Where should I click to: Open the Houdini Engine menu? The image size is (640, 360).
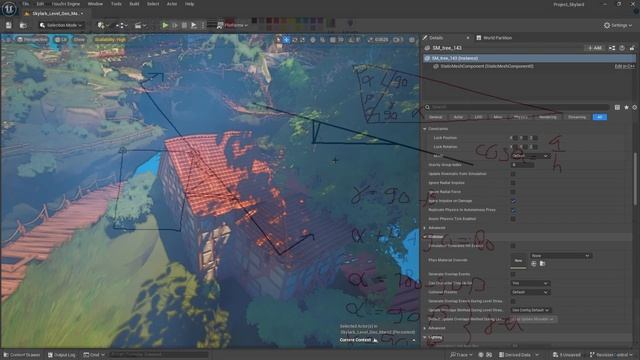[x=66, y=4]
